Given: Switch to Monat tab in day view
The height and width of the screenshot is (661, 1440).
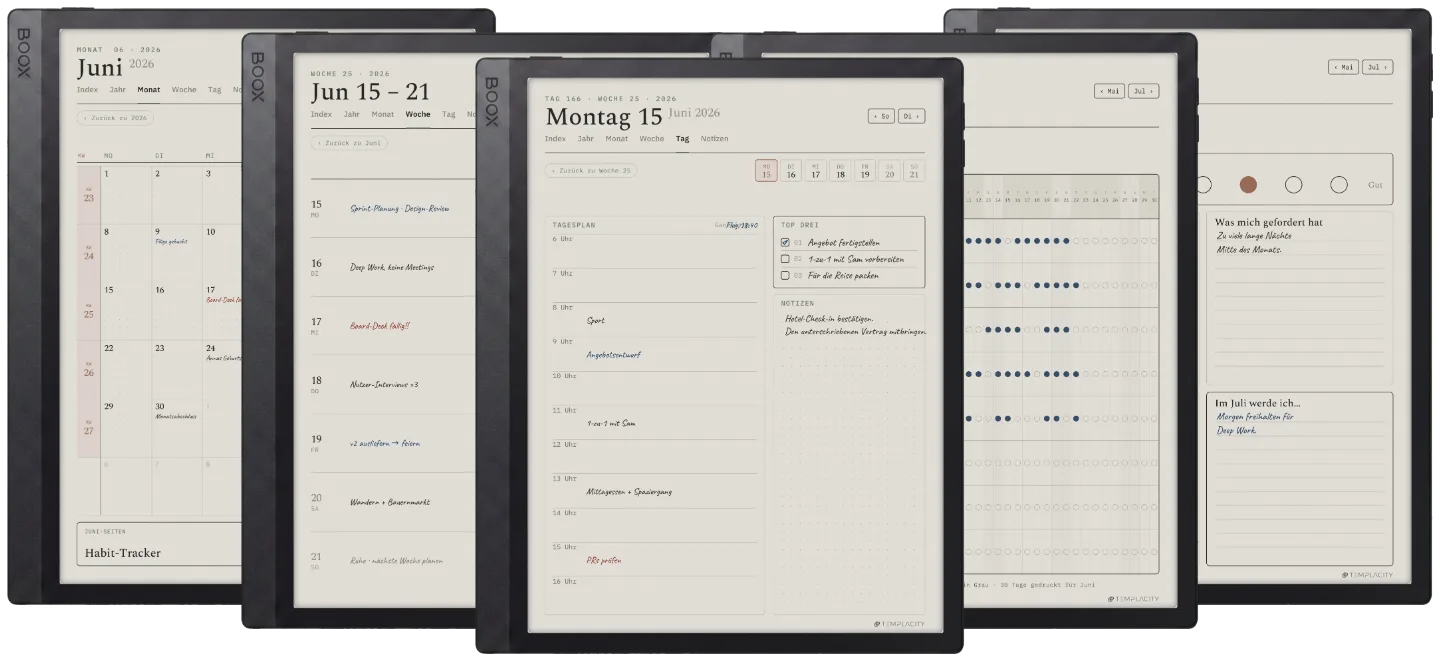Looking at the screenshot, I should click(617, 139).
